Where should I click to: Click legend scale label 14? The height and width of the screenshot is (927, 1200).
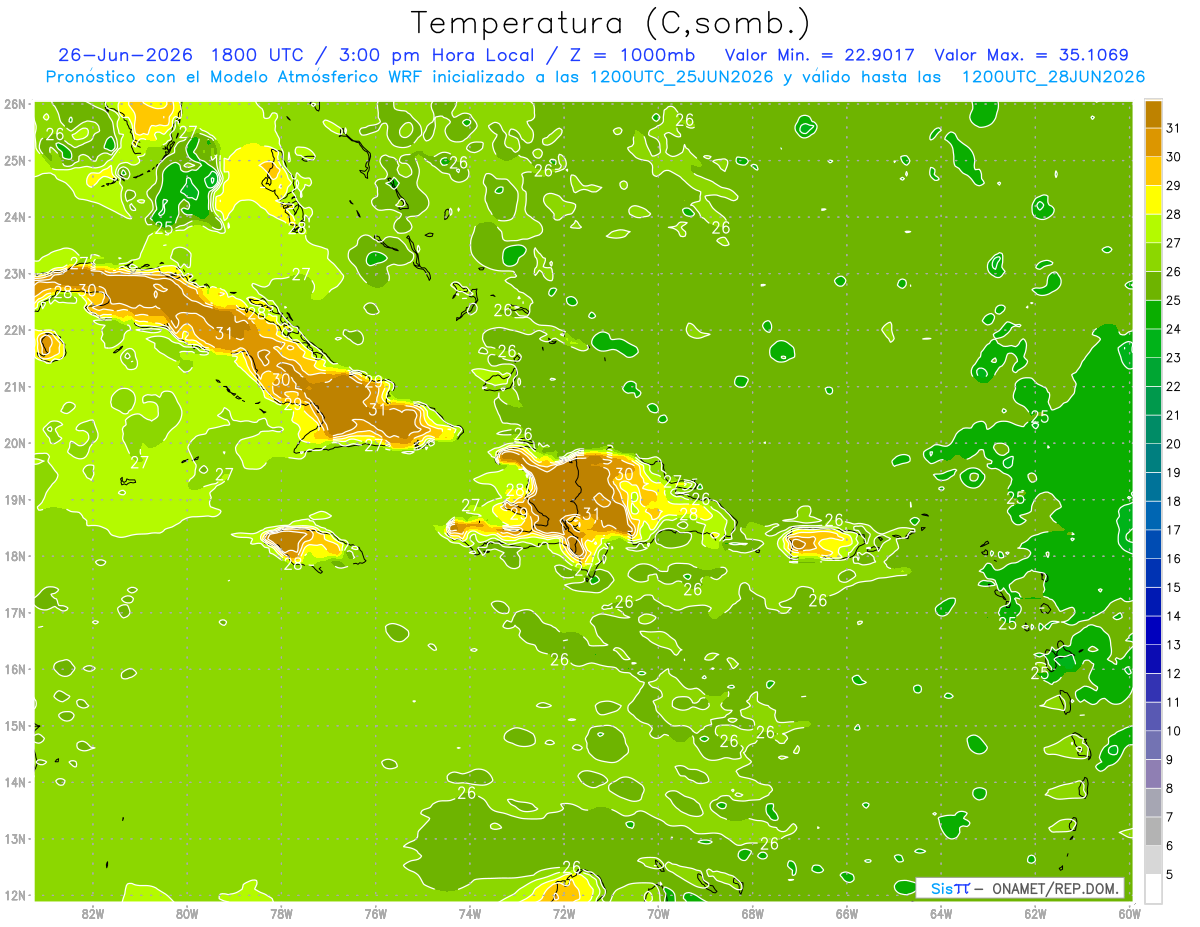pyautogui.click(x=1173, y=616)
